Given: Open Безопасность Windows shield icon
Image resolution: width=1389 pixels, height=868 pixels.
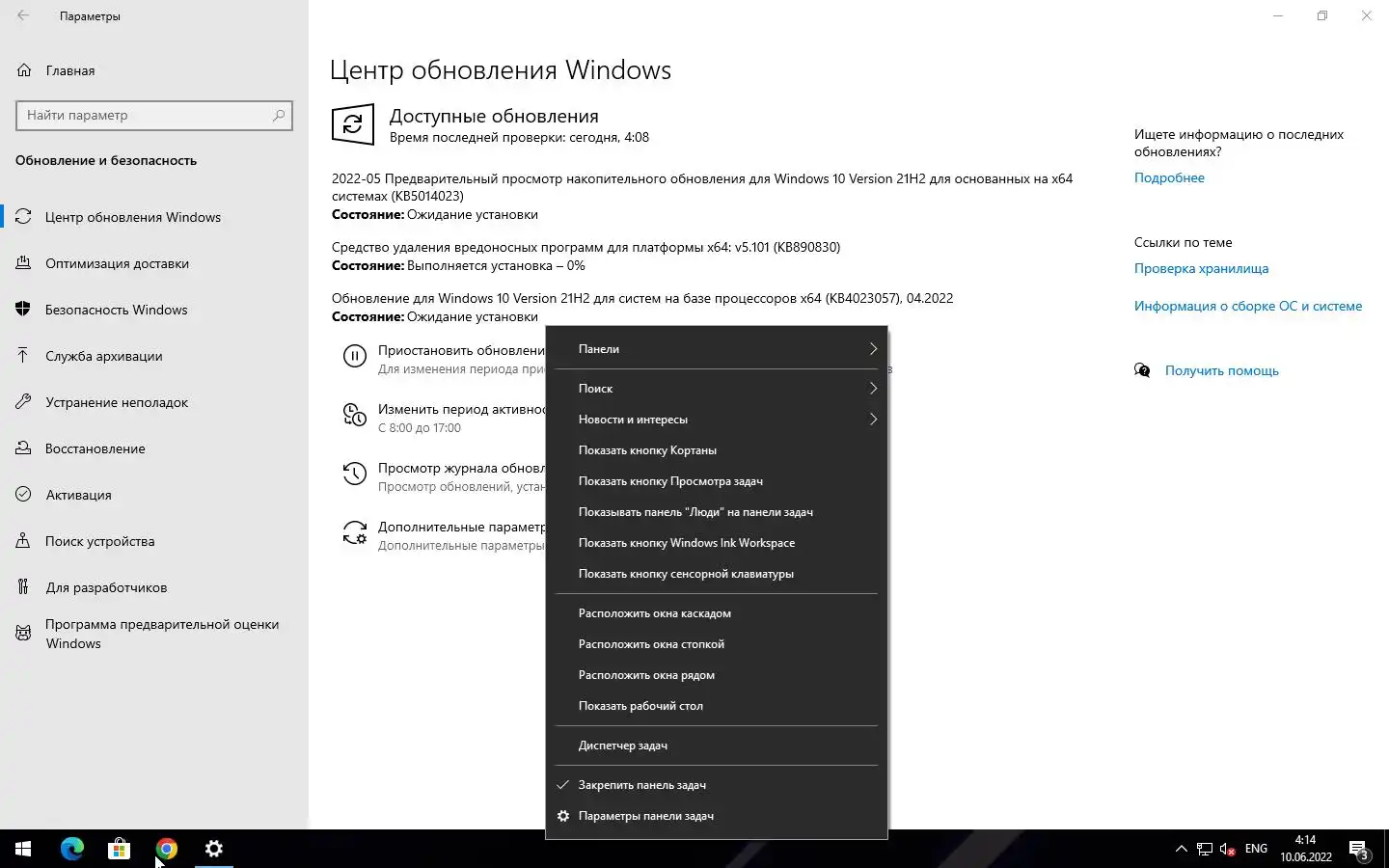Looking at the screenshot, I should pos(23,310).
